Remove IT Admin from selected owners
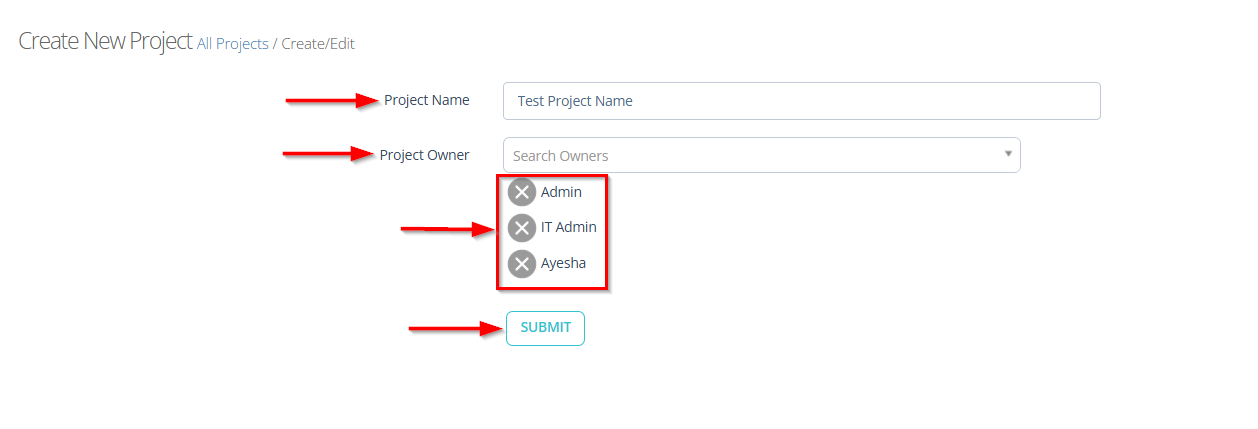This screenshot has width=1258, height=429. 521,228
